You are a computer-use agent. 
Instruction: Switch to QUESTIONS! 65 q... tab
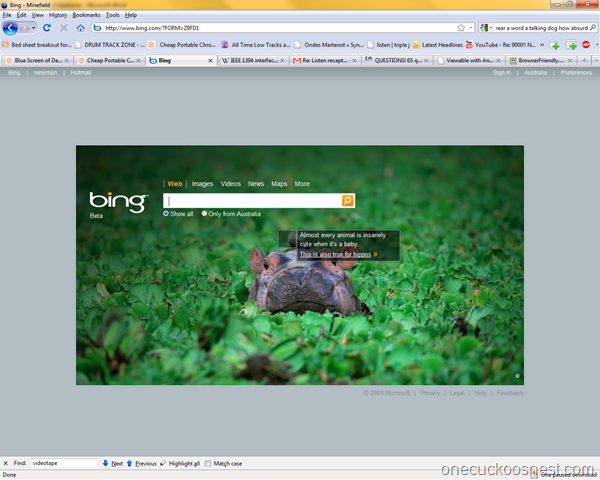coord(397,60)
